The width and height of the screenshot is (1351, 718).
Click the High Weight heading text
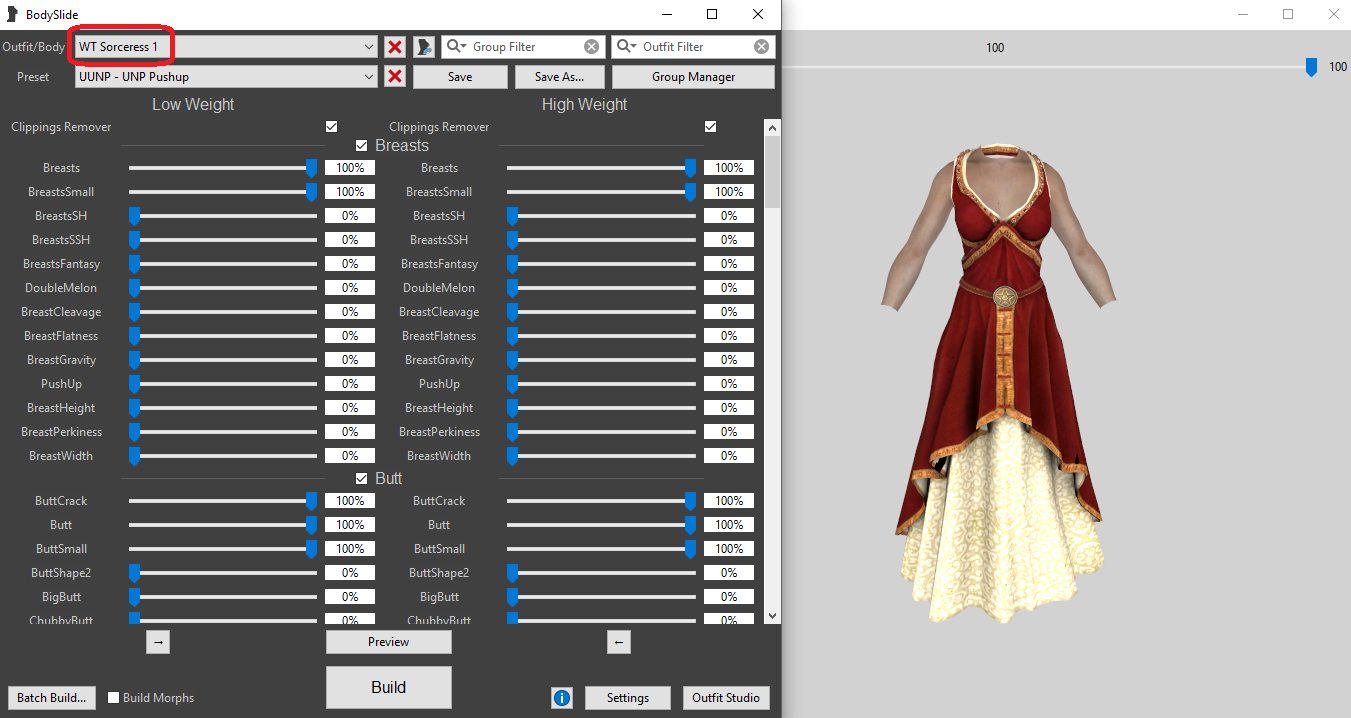click(x=584, y=104)
